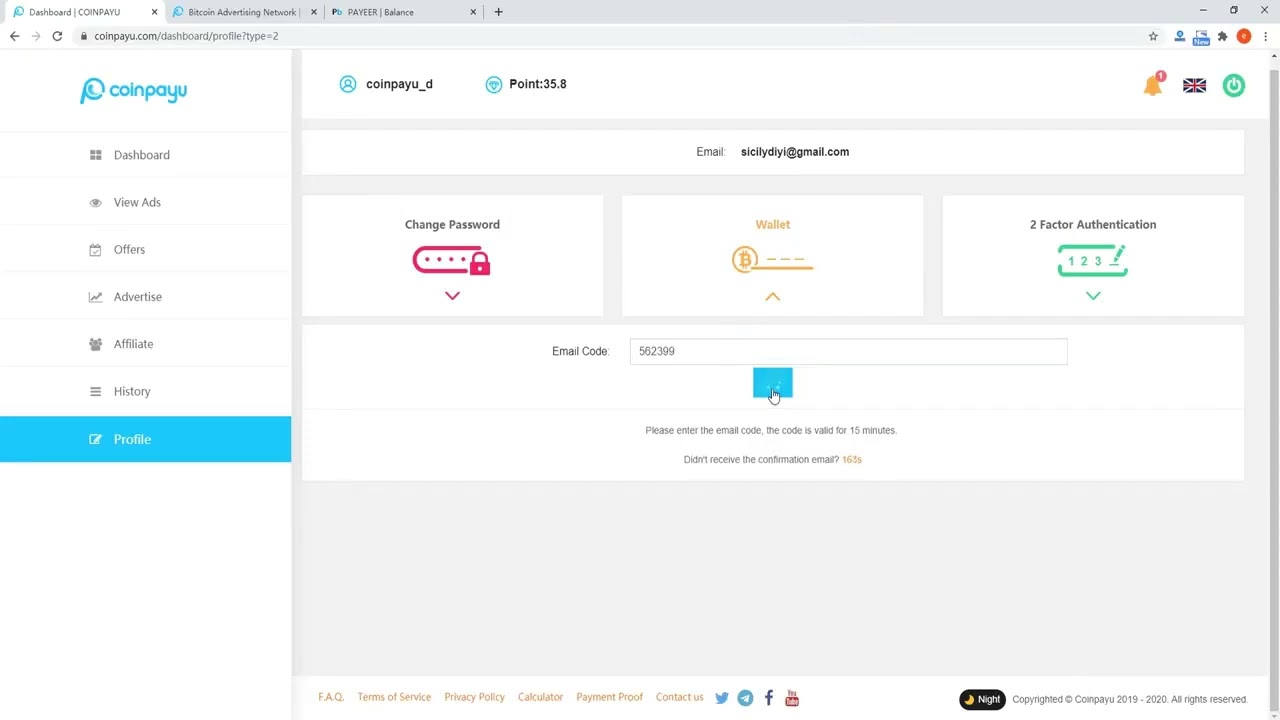Screen dimensions: 1280x720
Task: Open the Chrome three-dot menu
Action: (x=1265, y=36)
